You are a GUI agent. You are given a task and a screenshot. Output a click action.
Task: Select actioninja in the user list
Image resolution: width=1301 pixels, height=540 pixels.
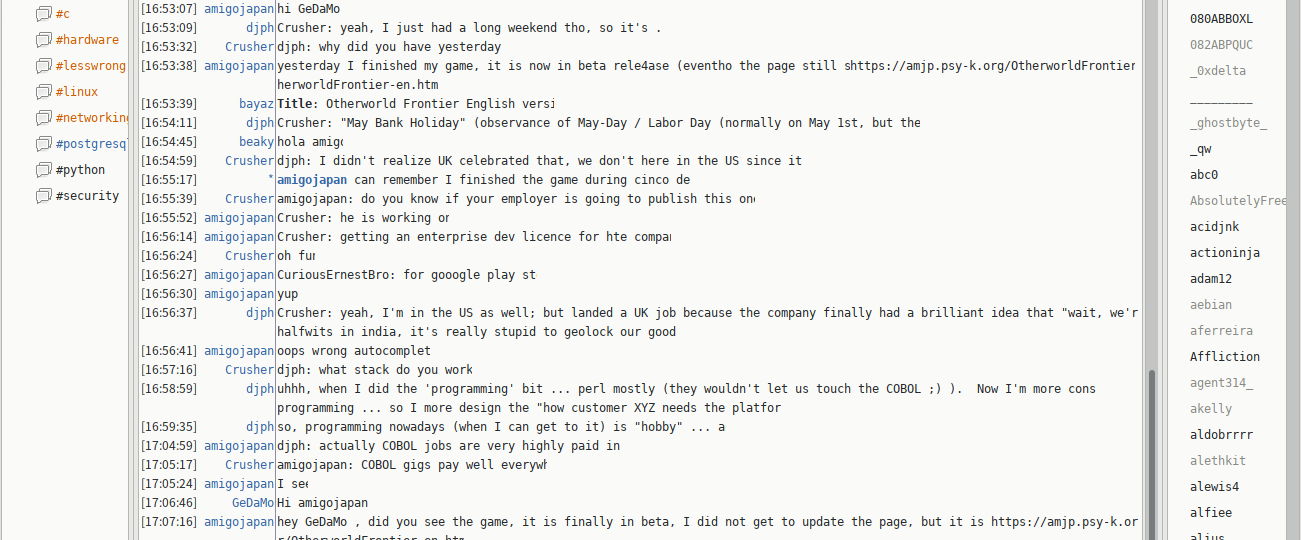click(x=1224, y=253)
